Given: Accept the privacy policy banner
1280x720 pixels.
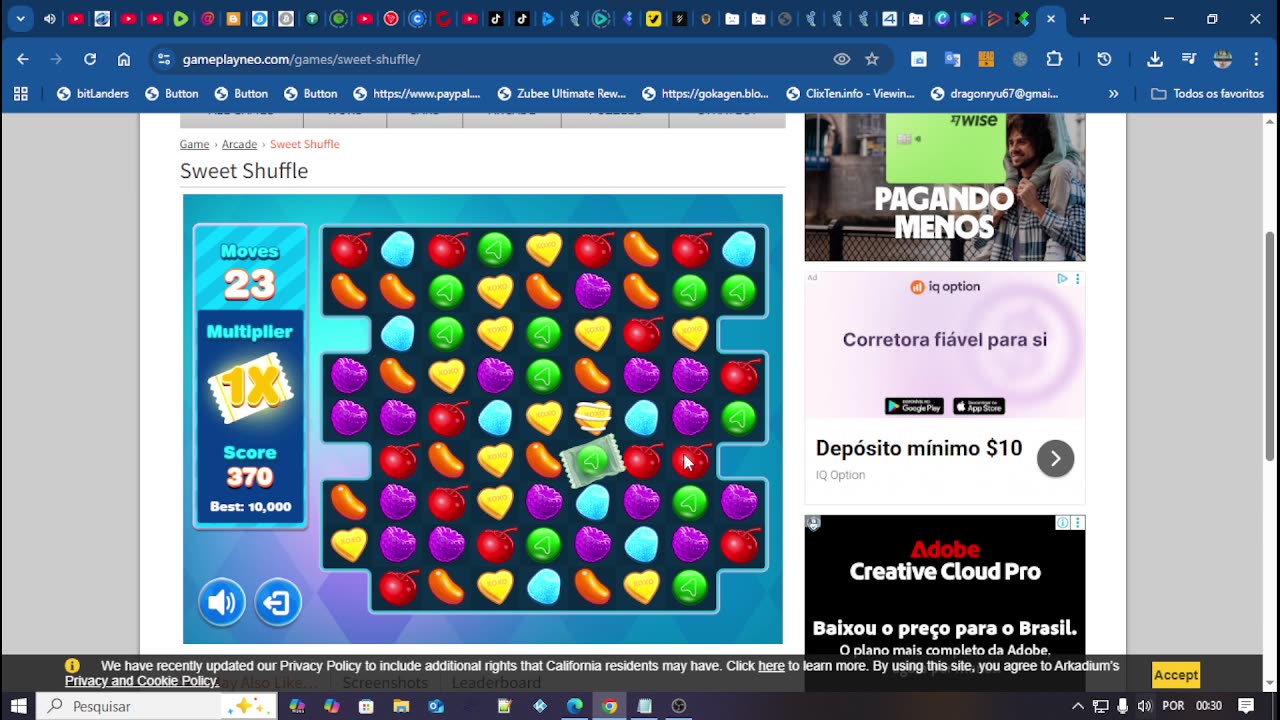Looking at the screenshot, I should pos(1176,675).
